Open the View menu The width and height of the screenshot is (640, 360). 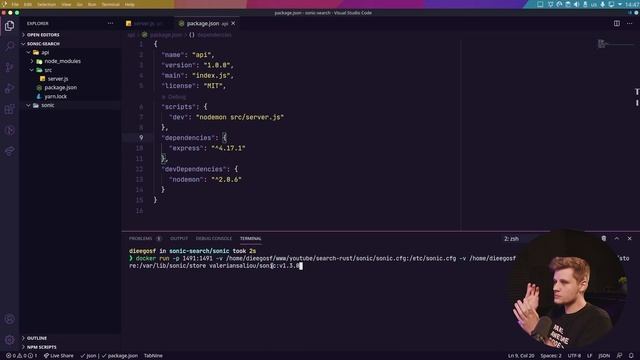click(x=66, y=4)
